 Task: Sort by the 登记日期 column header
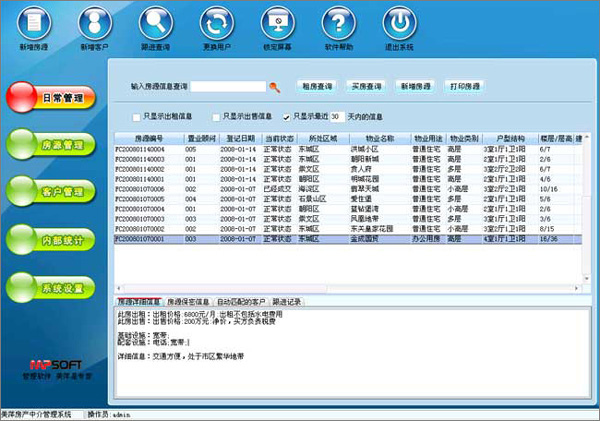click(242, 138)
